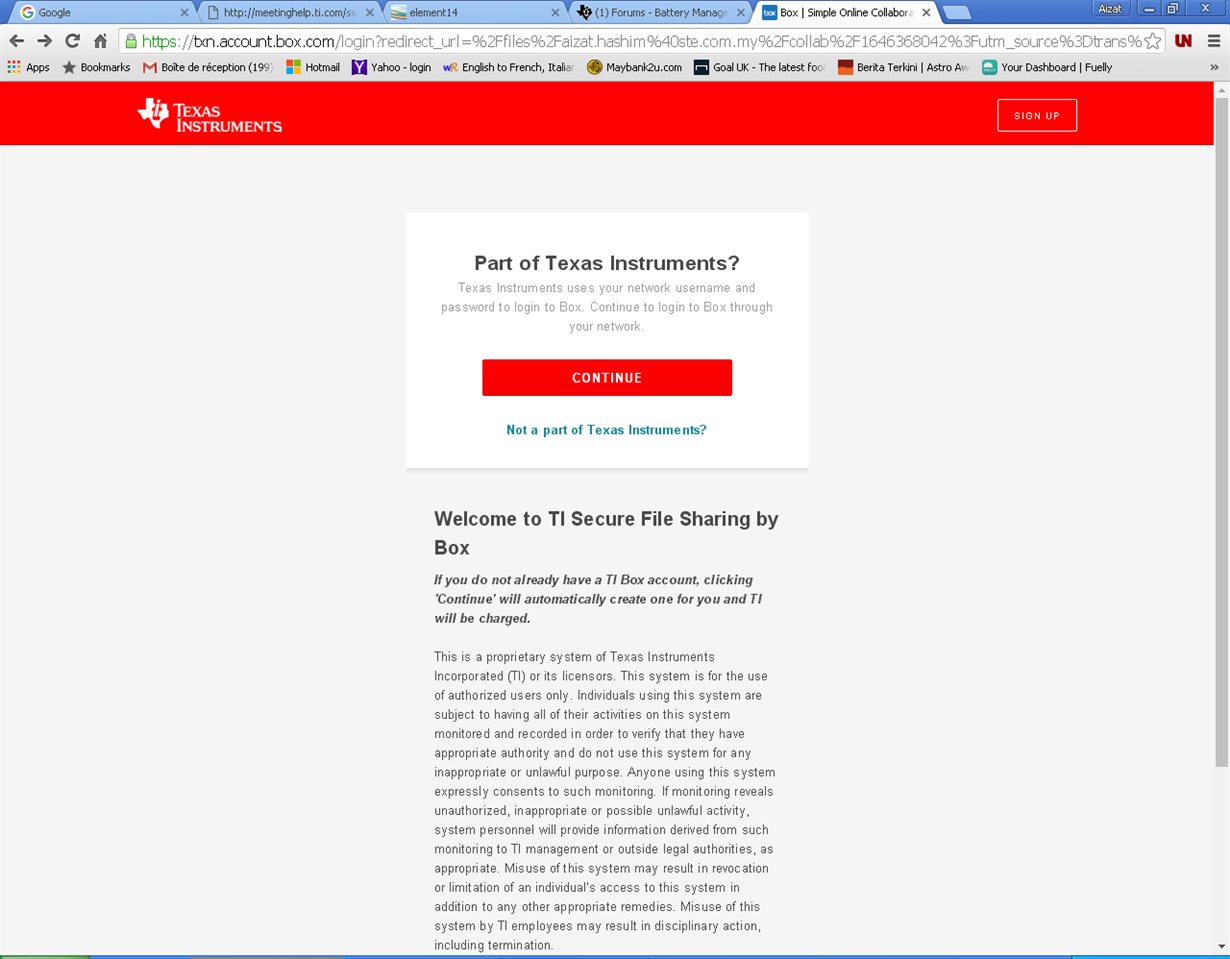Reload the page with the refresh icon

click(72, 41)
